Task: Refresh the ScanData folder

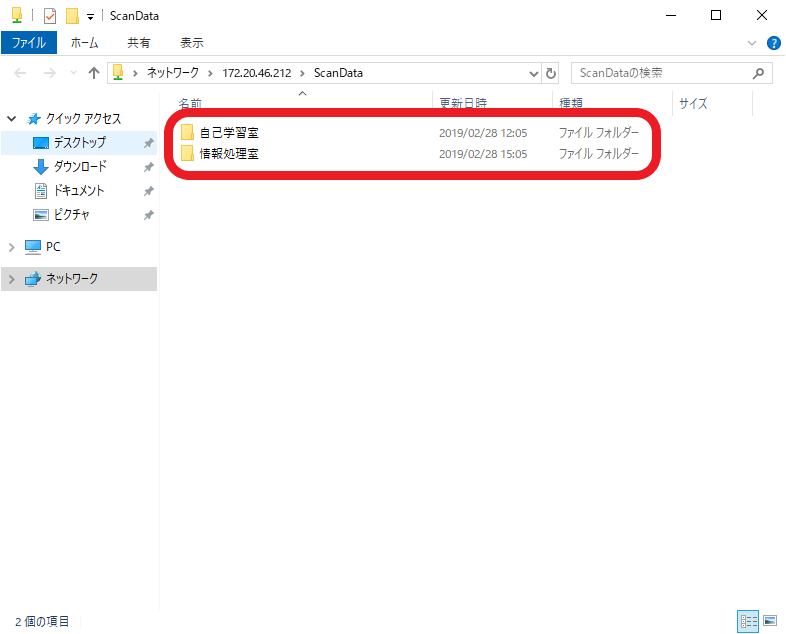Action: pyautogui.click(x=550, y=74)
